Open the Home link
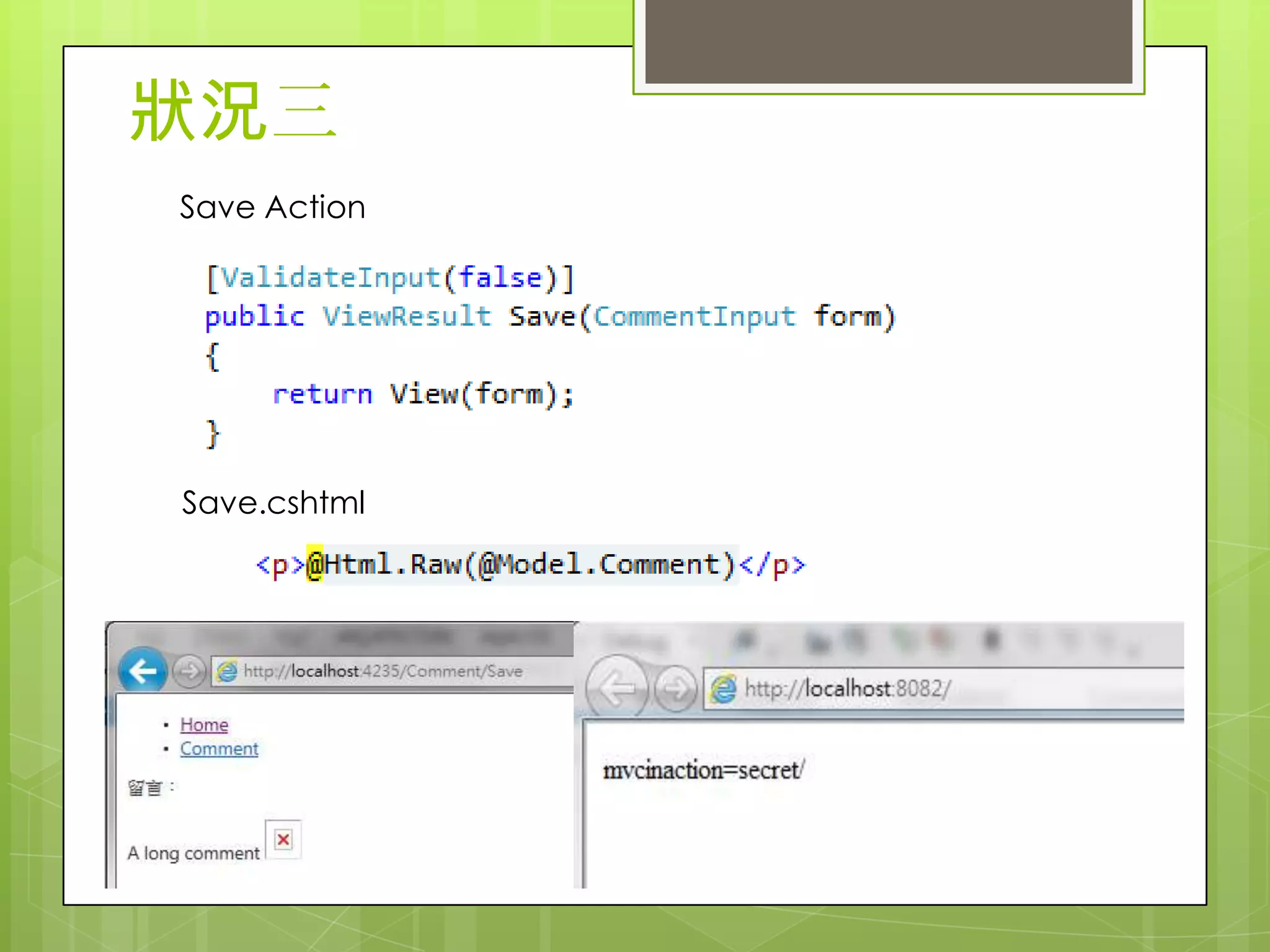Viewport: 1270px width, 952px height. [x=204, y=725]
